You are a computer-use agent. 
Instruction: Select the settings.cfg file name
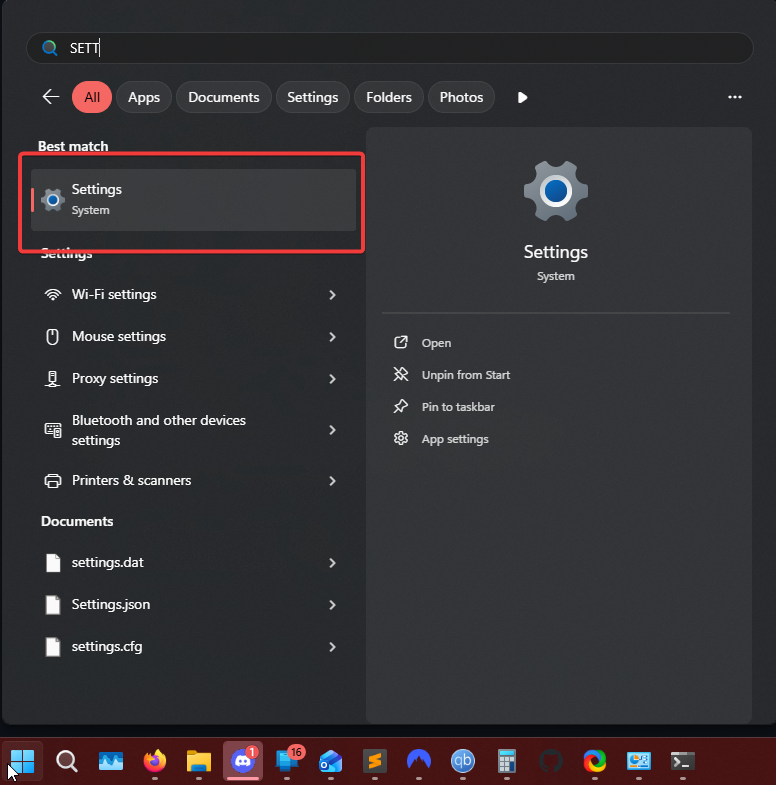point(107,647)
